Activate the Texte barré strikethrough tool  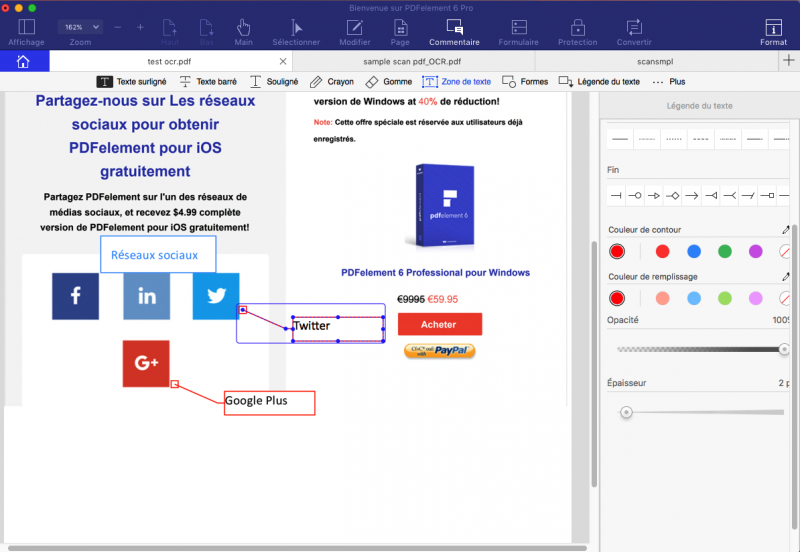coord(208,82)
